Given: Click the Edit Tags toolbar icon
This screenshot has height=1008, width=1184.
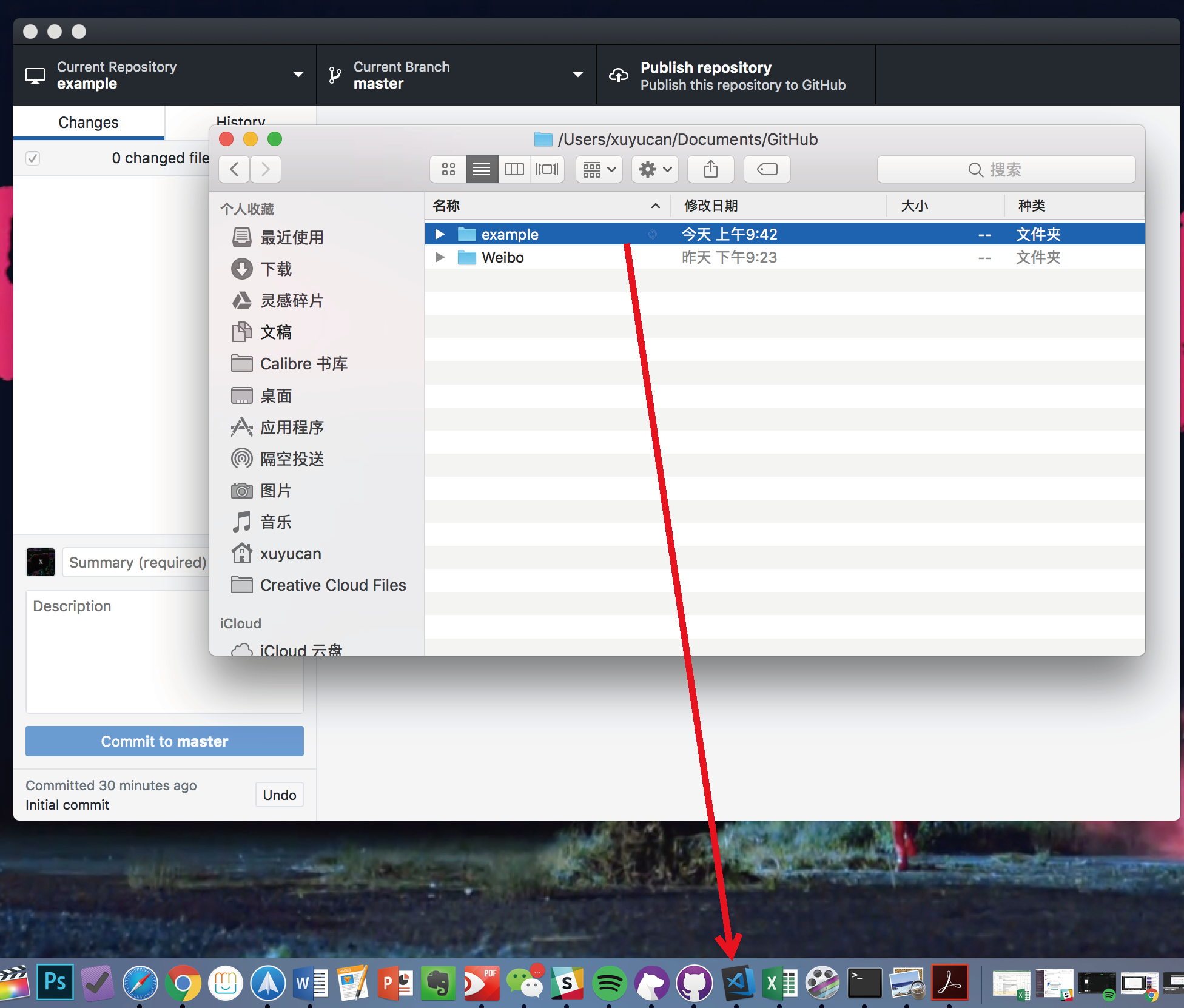Looking at the screenshot, I should coord(767,169).
